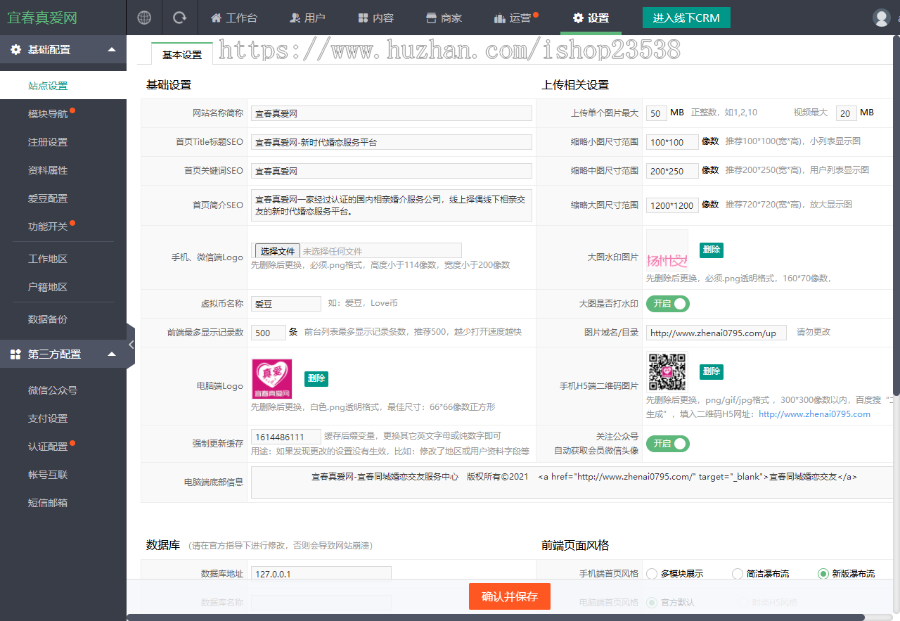This screenshot has width=900, height=621.
Task: Select the 多模块展示 radio option
Action: [652, 574]
